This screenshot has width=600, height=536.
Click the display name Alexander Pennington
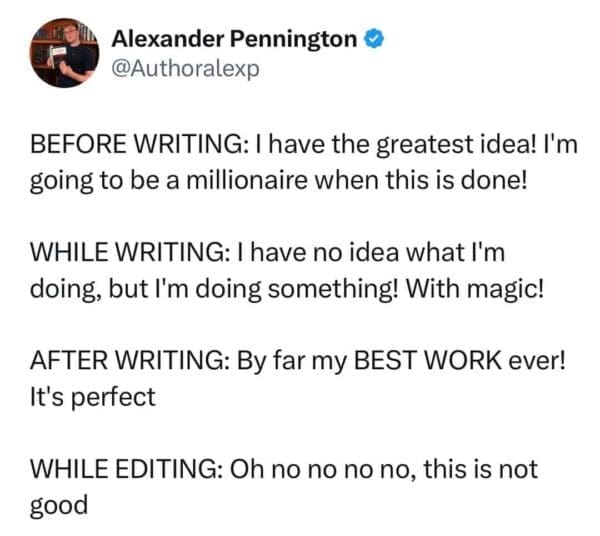235,40
